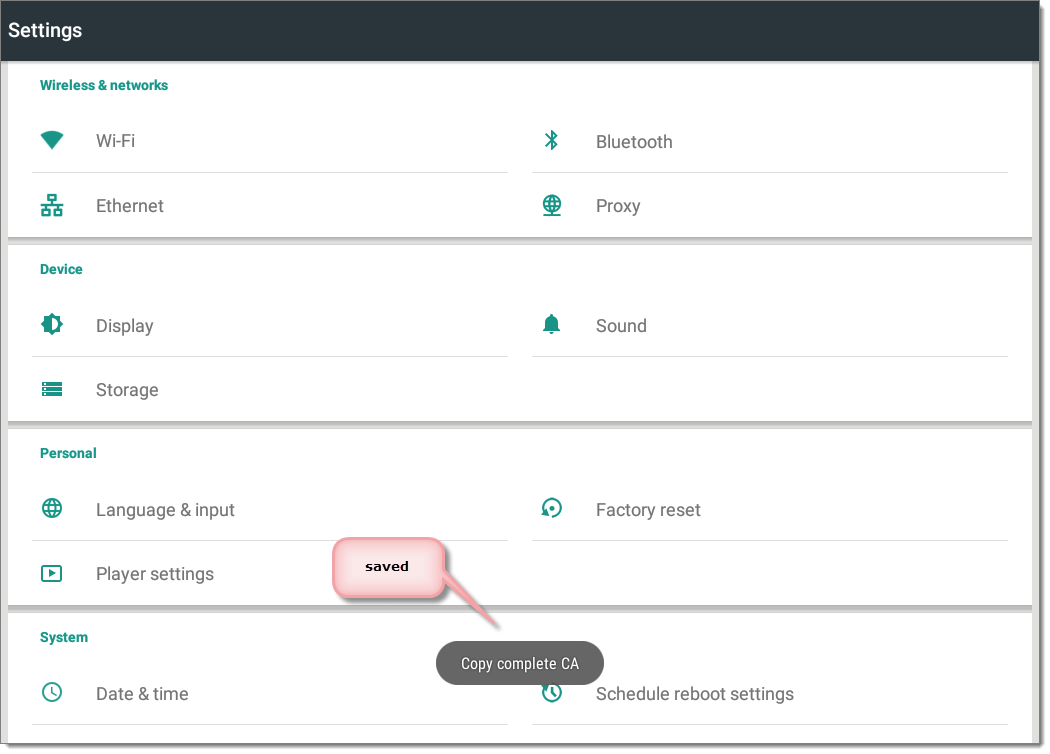Image resolution: width=1050 pixels, height=754 pixels.
Task: Click the Display brightness icon
Action: [x=52, y=324]
